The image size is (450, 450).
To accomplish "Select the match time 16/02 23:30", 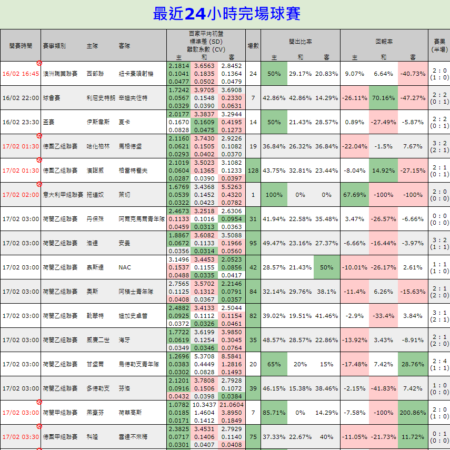I will pyautogui.click(x=21, y=122).
